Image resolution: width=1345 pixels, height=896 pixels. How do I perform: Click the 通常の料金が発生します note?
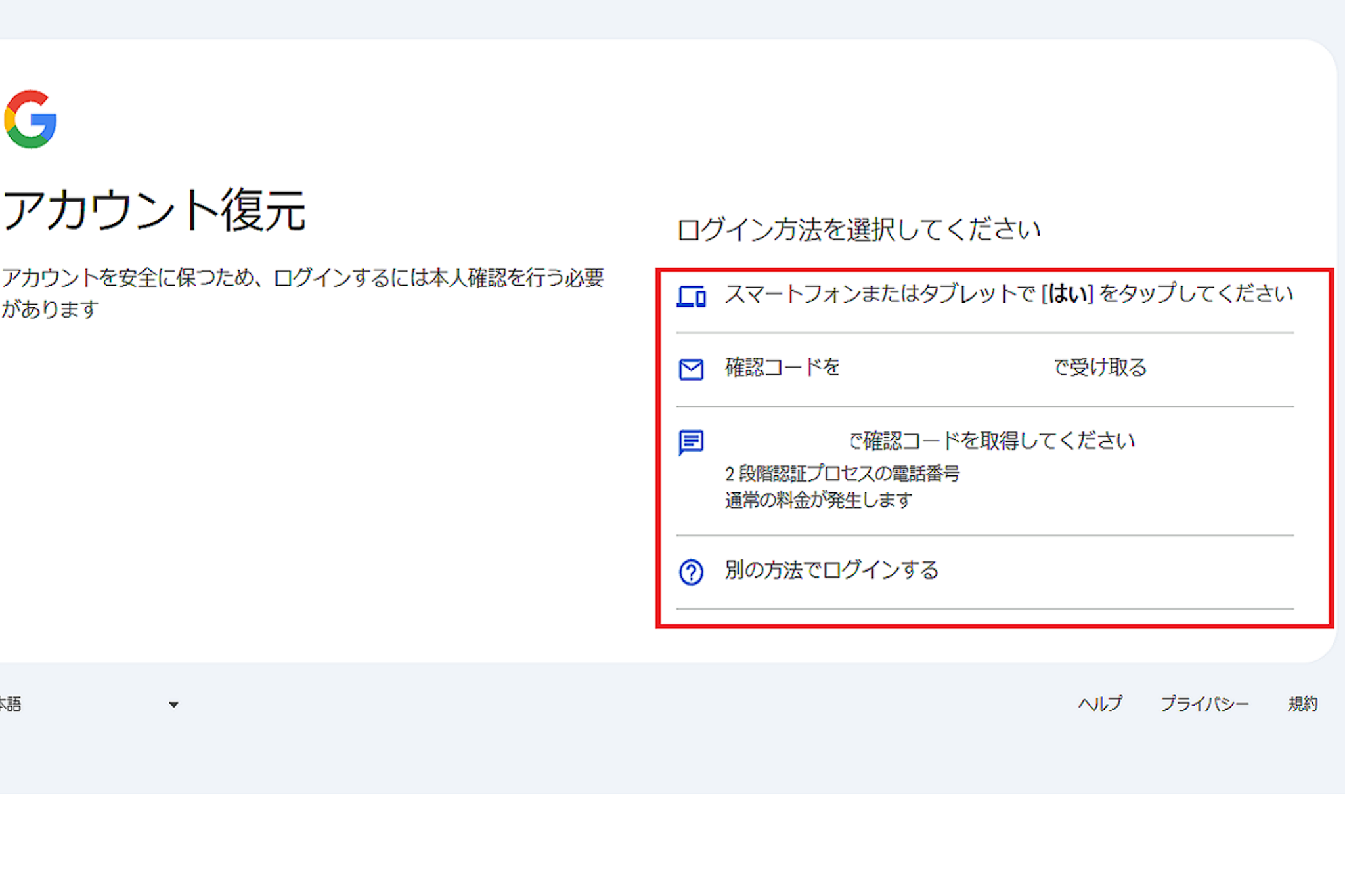(x=818, y=500)
